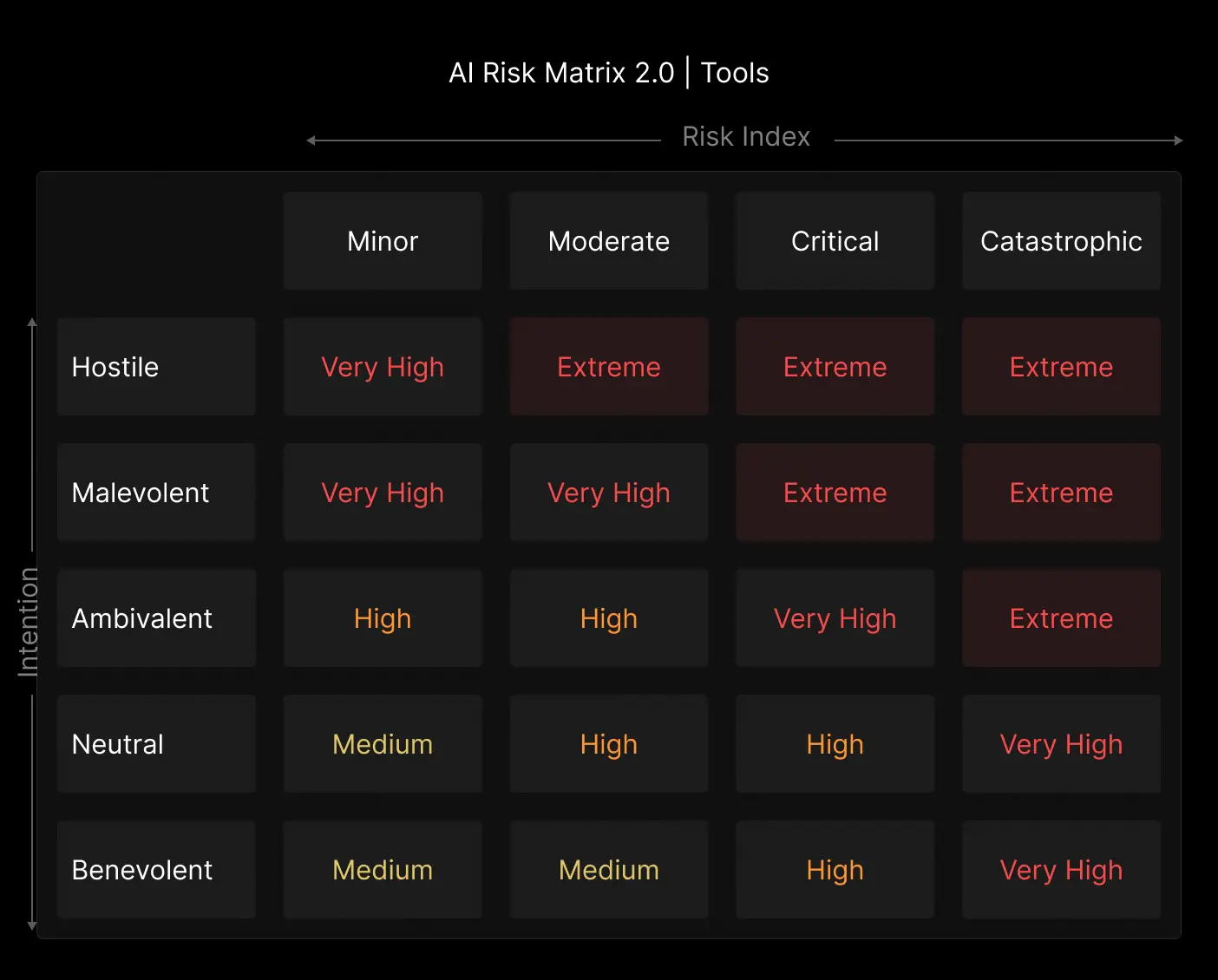The height and width of the screenshot is (980, 1218).
Task: Select the Critical column header
Action: pyautogui.click(x=835, y=241)
